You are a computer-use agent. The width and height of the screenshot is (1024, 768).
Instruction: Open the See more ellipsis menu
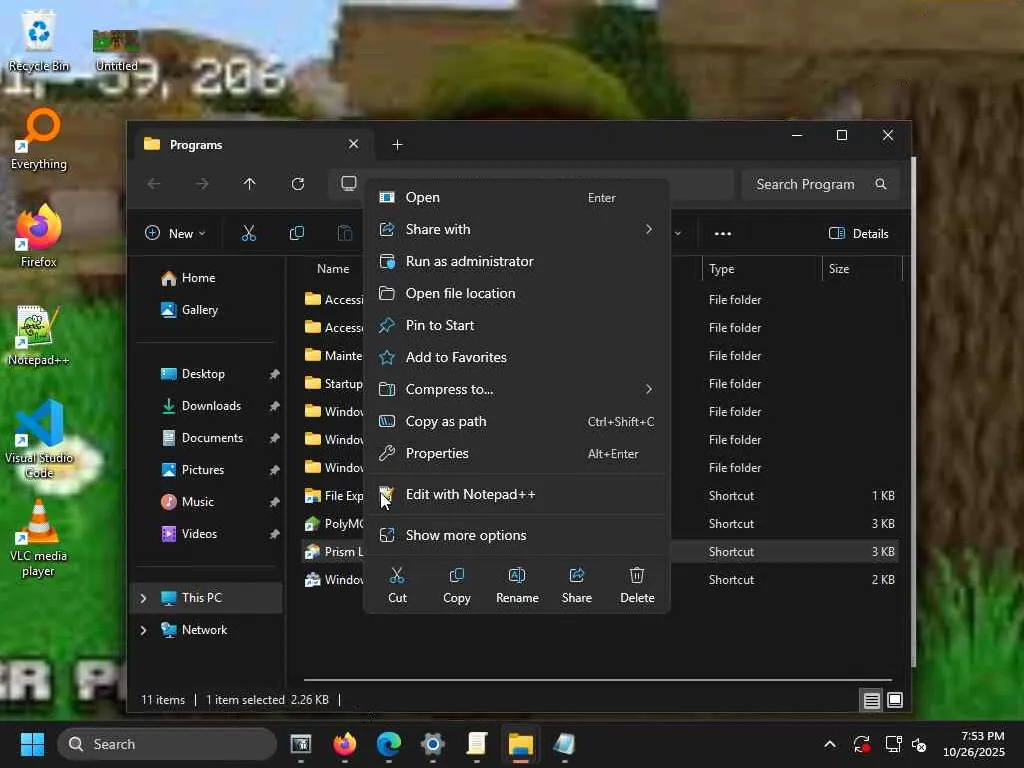click(x=722, y=233)
